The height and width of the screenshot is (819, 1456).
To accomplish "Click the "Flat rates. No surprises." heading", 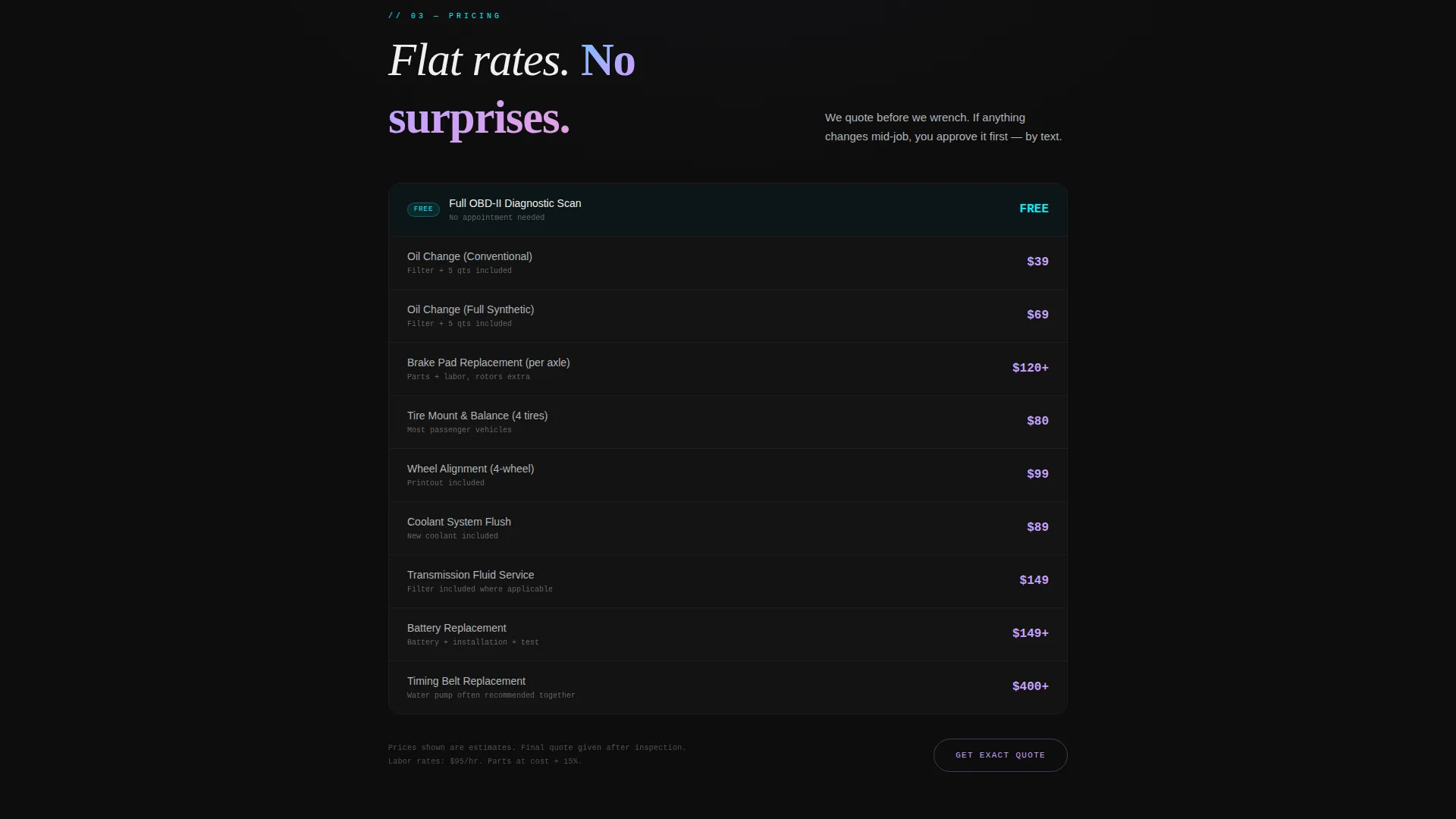I will click(x=512, y=89).
